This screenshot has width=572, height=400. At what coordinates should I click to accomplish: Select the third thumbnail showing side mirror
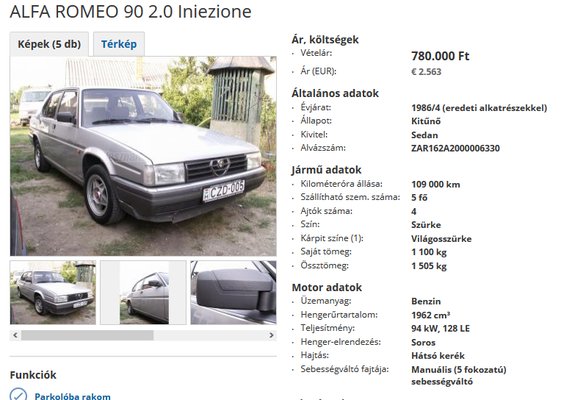tap(233, 292)
